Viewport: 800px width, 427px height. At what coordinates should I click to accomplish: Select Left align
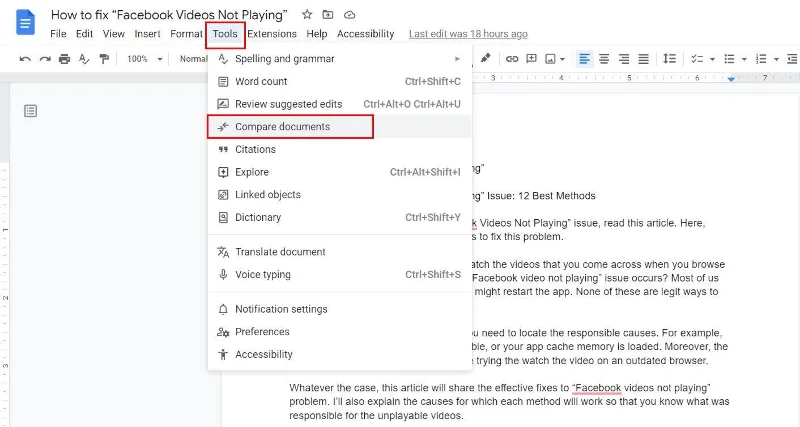584,59
